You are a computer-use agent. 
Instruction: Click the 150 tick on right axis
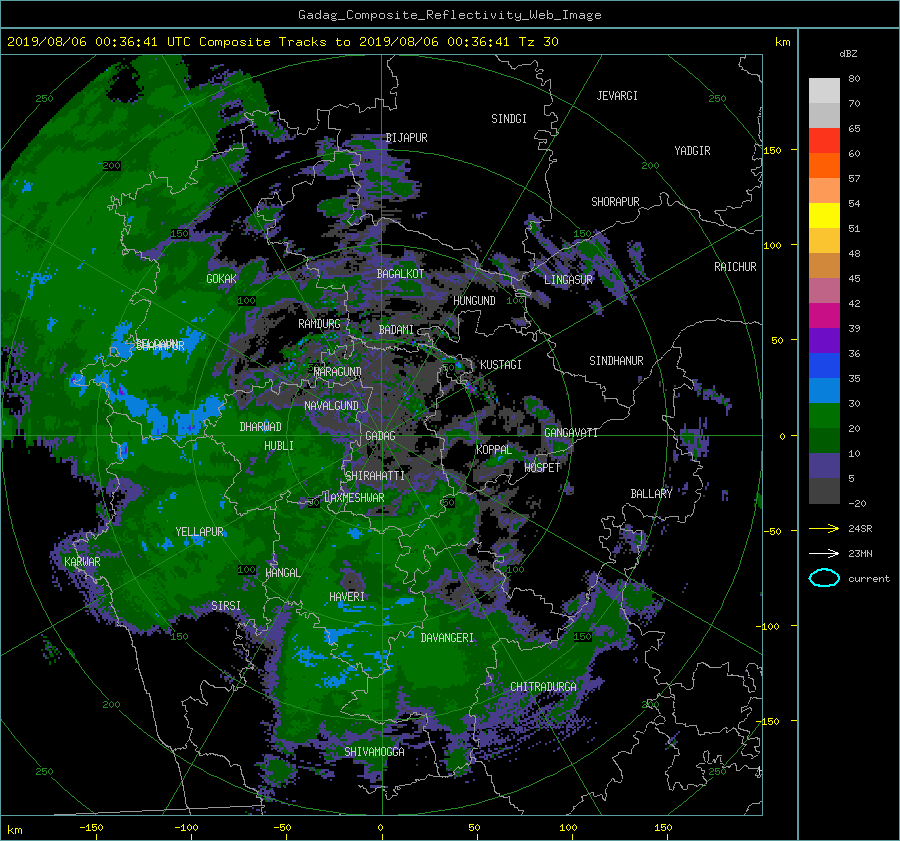pyautogui.click(x=772, y=150)
